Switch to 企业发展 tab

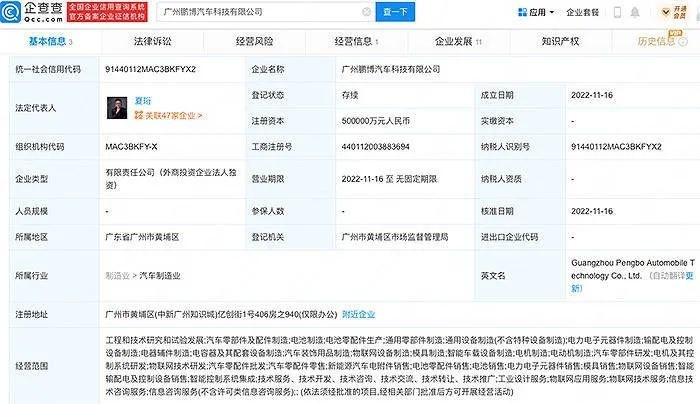point(458,42)
